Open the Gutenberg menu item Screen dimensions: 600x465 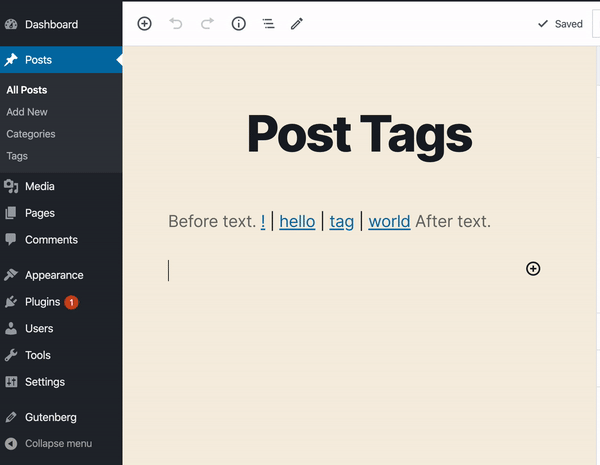click(61, 417)
